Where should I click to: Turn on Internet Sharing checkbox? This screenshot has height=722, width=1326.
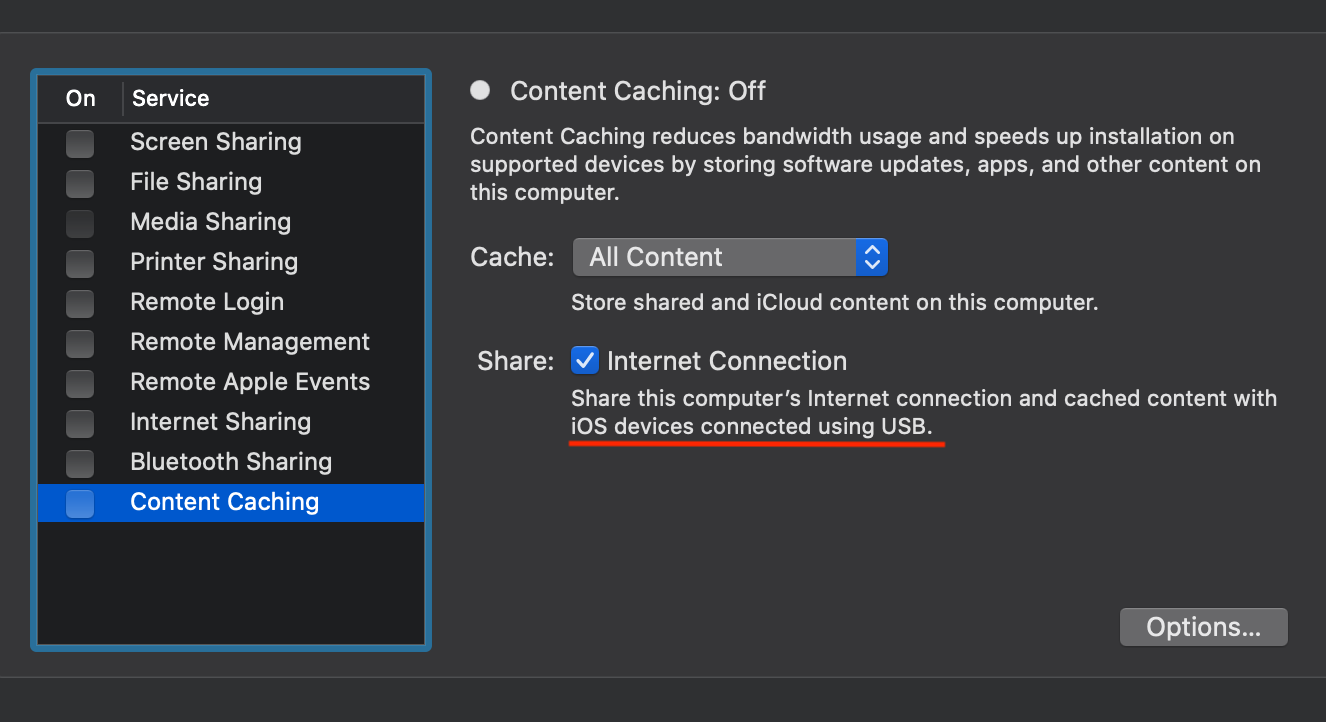pyautogui.click(x=80, y=423)
